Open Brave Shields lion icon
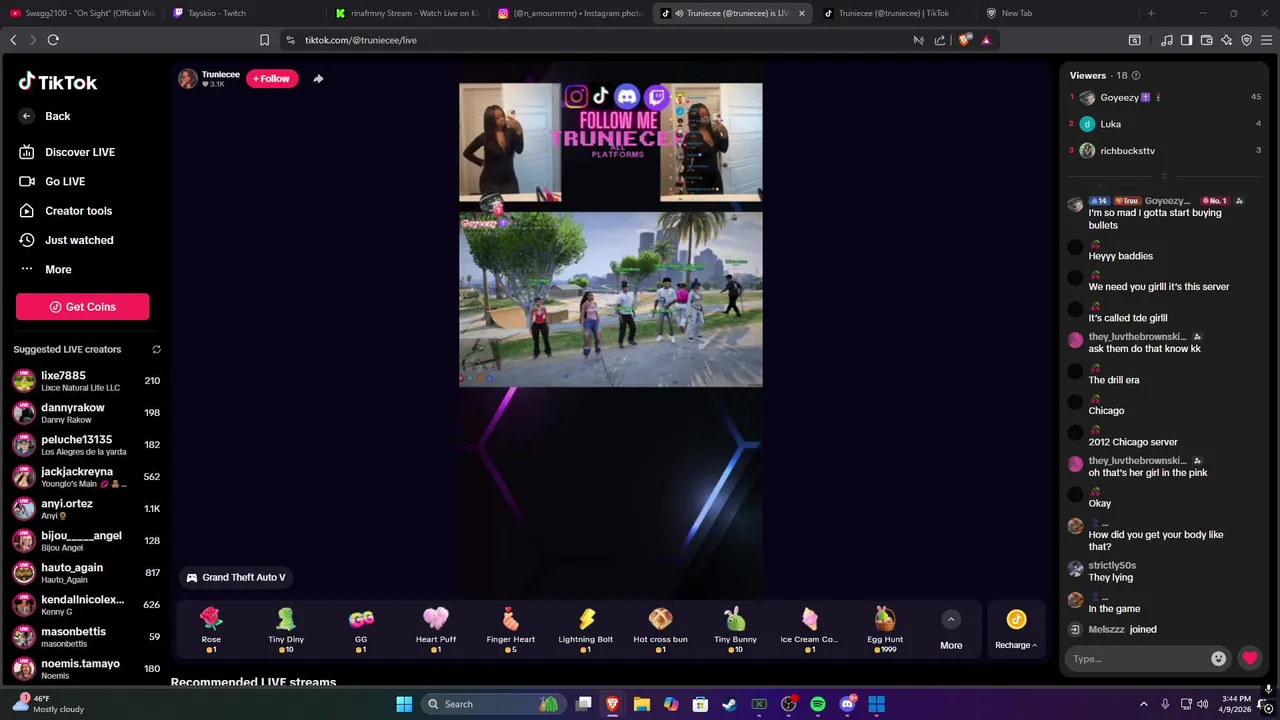This screenshot has width=1280, height=720. coord(965,40)
